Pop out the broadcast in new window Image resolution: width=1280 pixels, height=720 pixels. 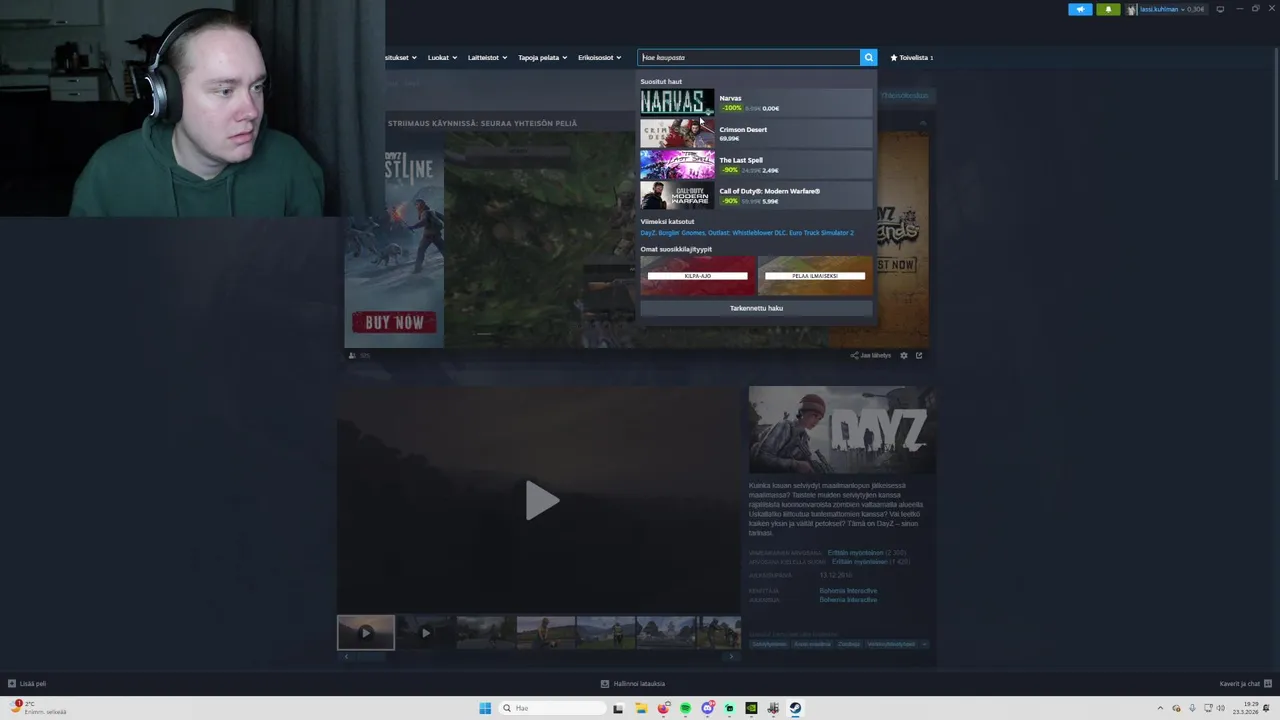click(919, 355)
